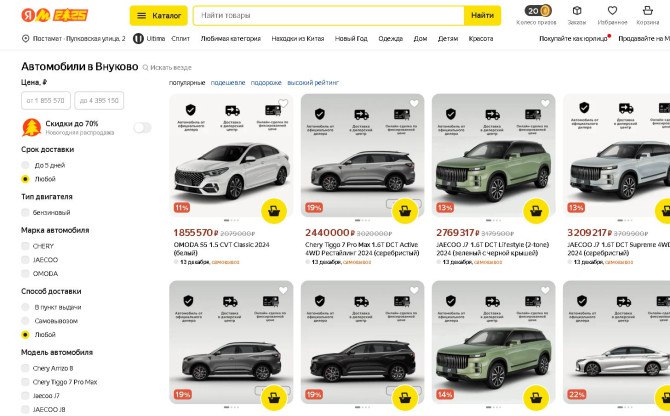Click the Найти search button

482,16
